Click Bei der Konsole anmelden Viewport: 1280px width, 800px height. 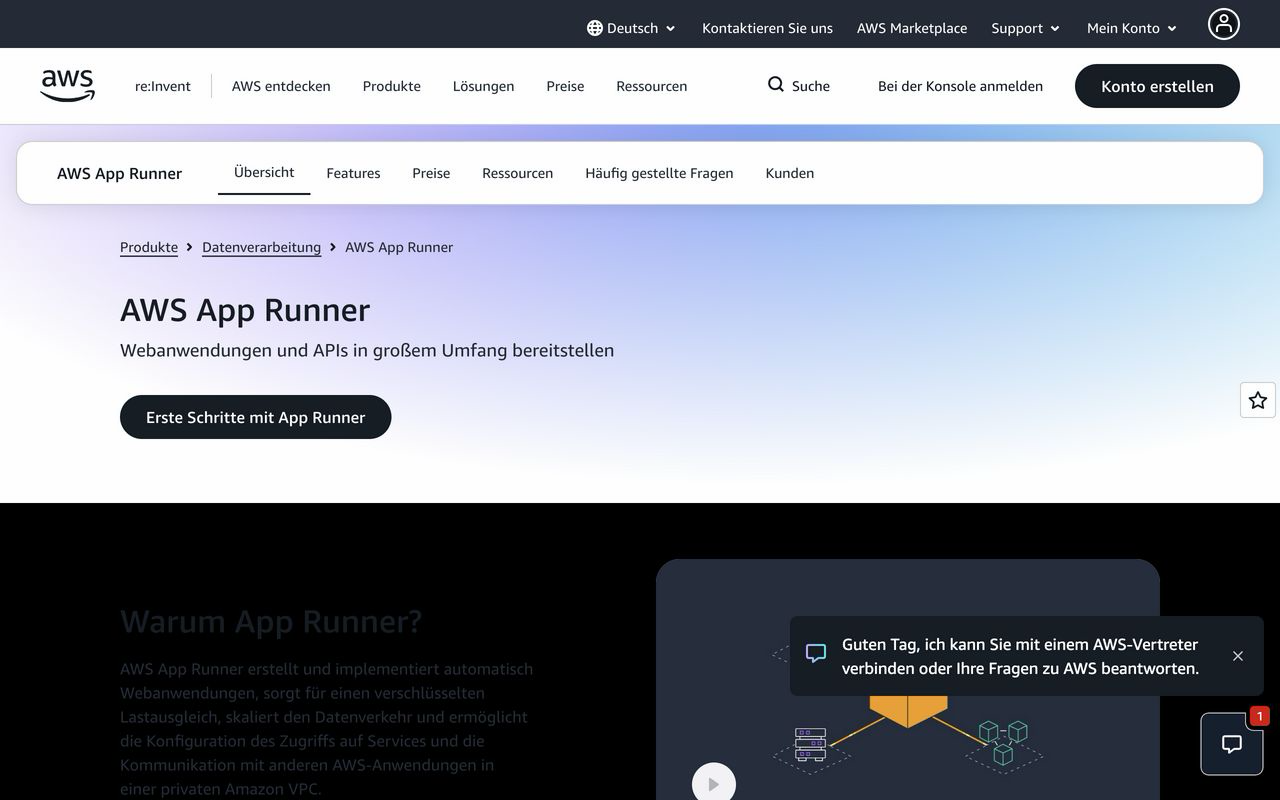point(960,86)
